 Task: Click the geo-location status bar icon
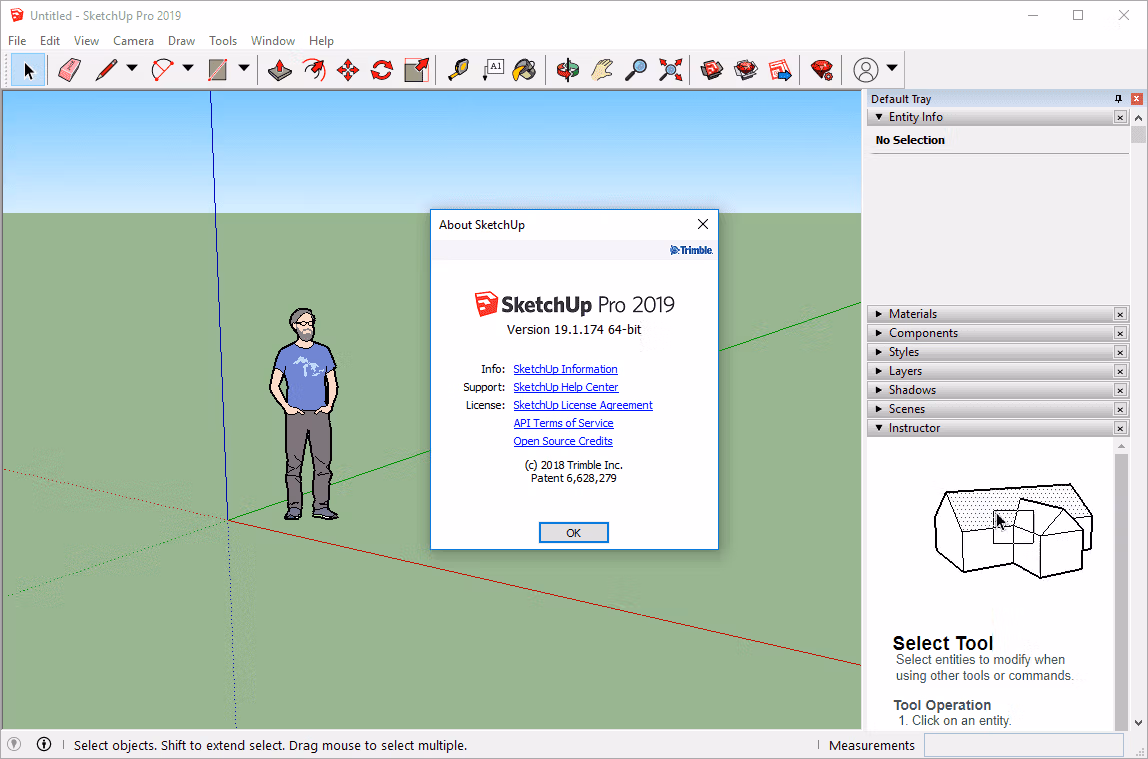[14, 744]
